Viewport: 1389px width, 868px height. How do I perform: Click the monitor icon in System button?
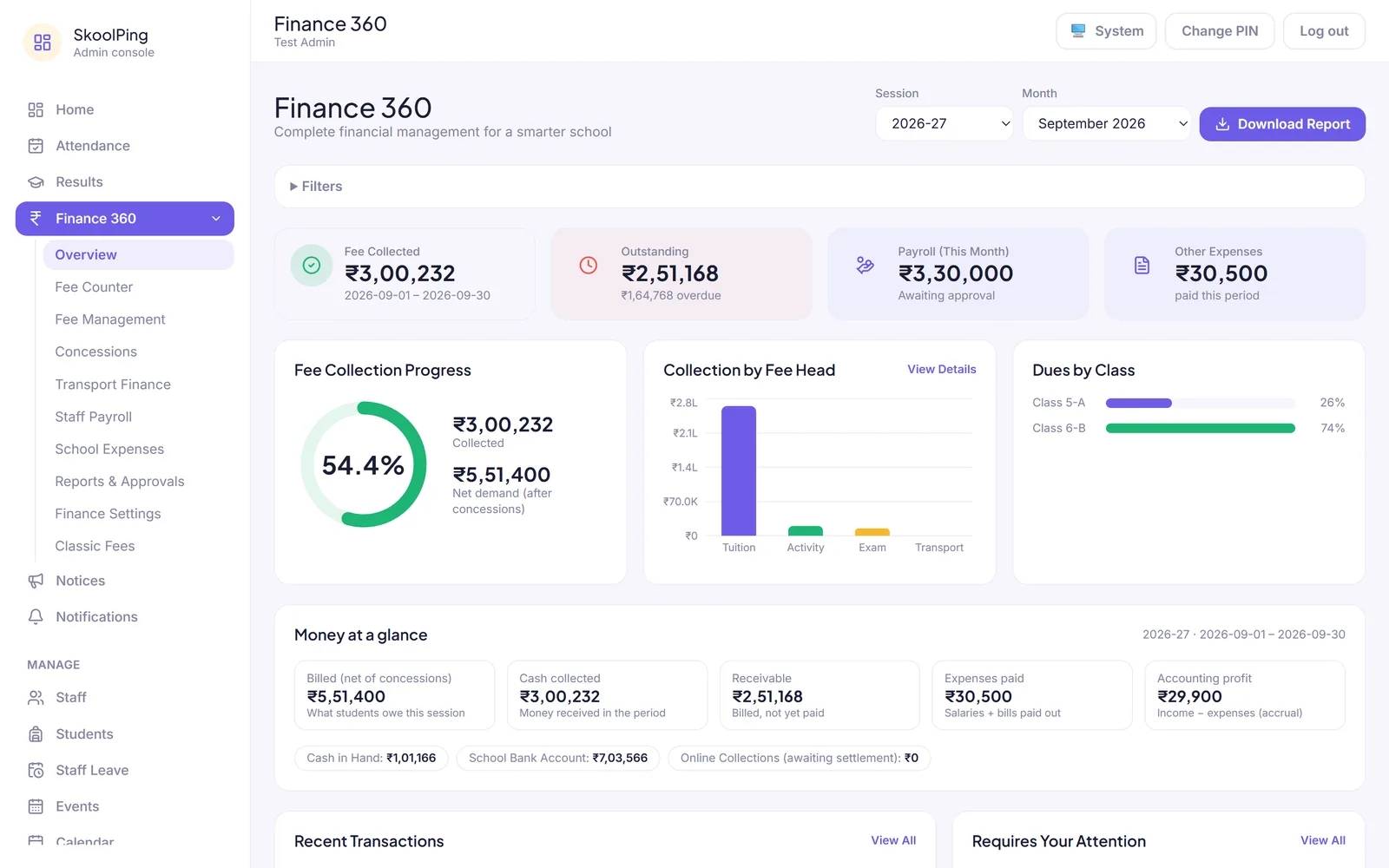click(x=1078, y=31)
